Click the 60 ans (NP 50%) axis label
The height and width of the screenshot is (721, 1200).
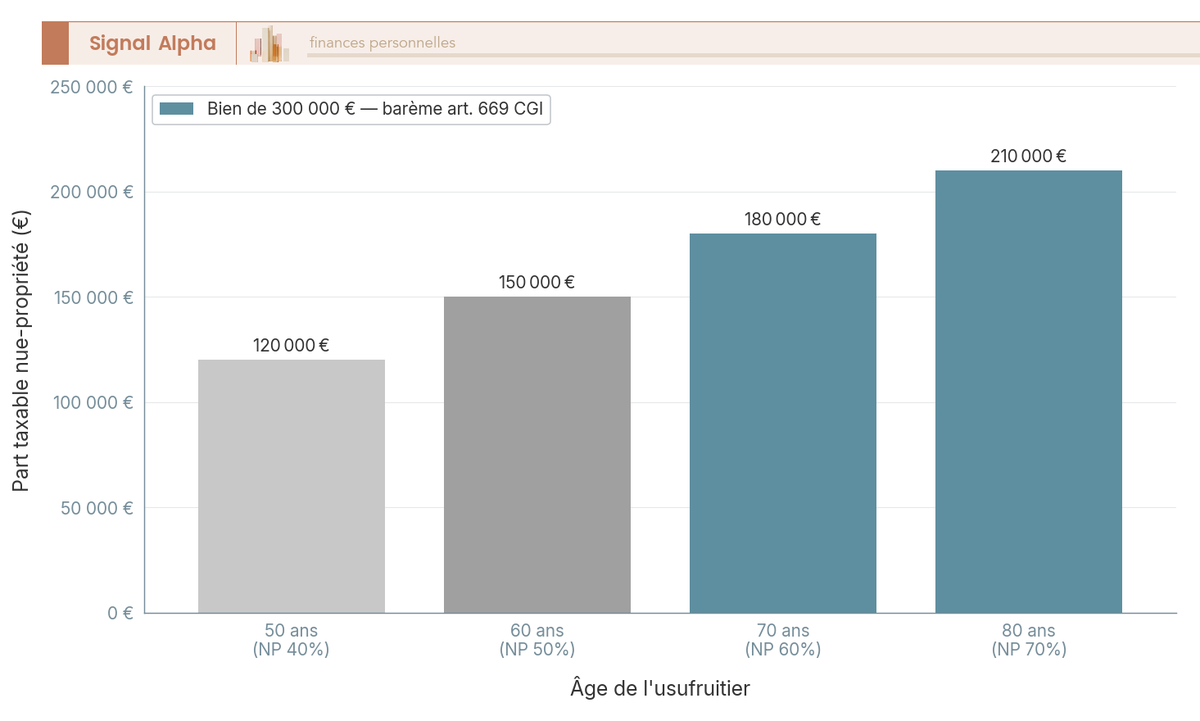coord(537,640)
